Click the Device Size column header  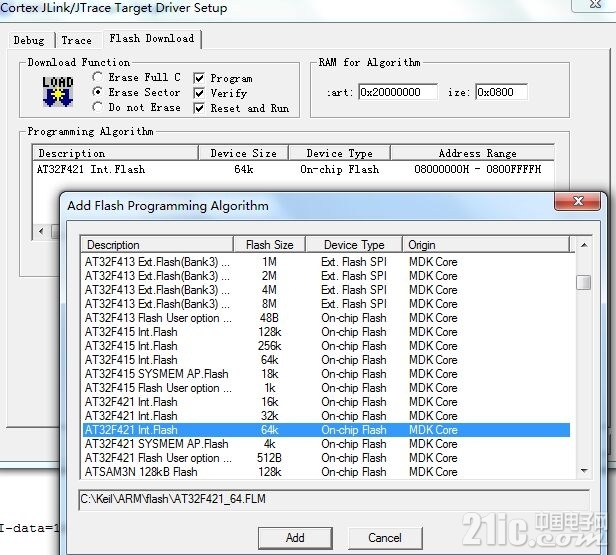coord(244,153)
